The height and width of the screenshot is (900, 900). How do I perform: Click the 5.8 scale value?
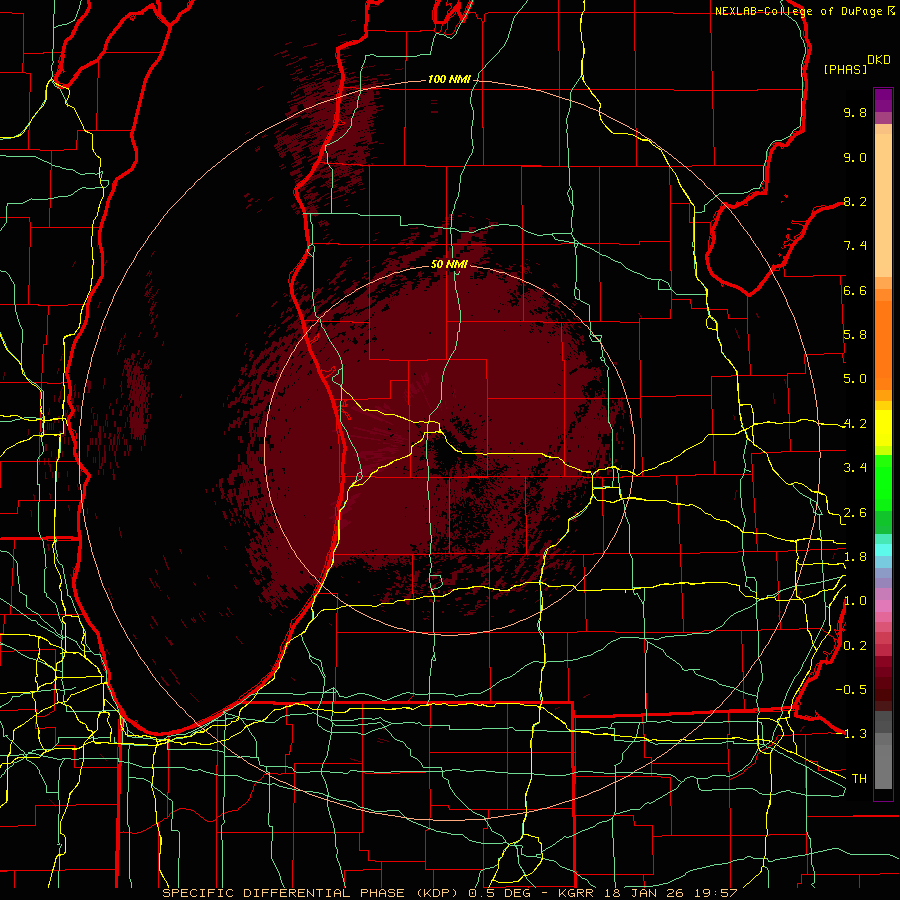pyautogui.click(x=855, y=335)
